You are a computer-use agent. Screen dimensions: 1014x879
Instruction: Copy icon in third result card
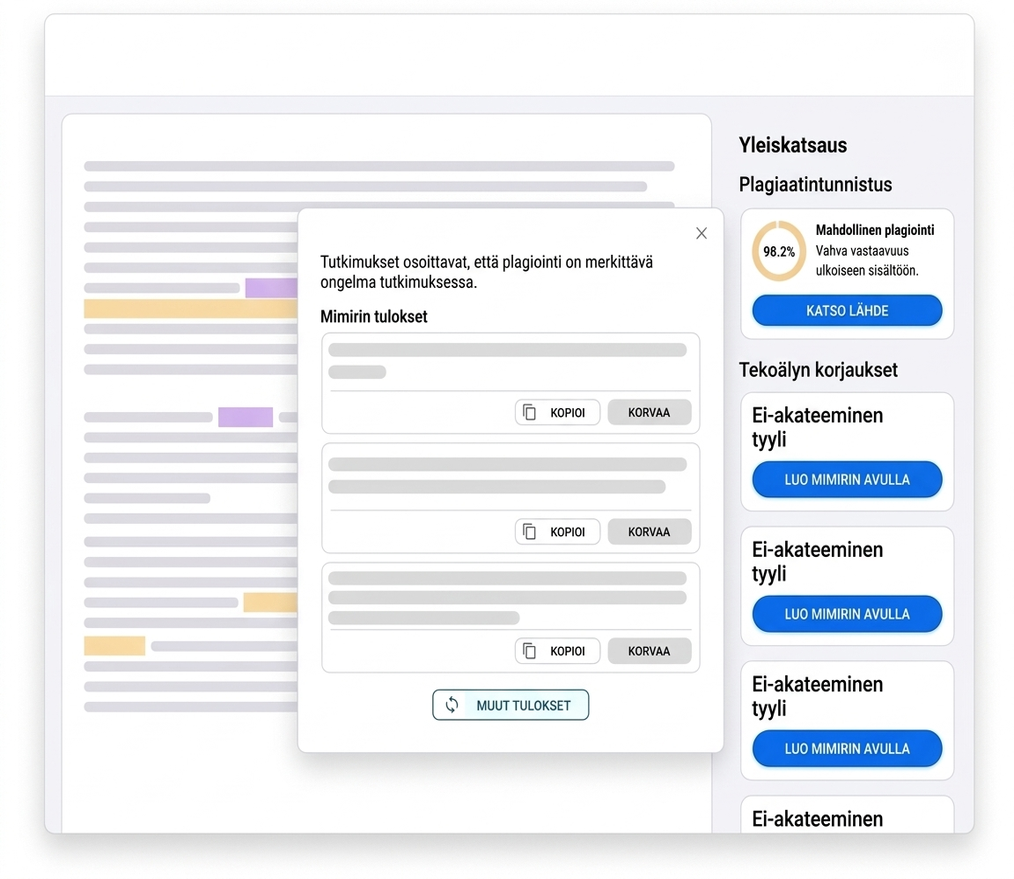(530, 651)
